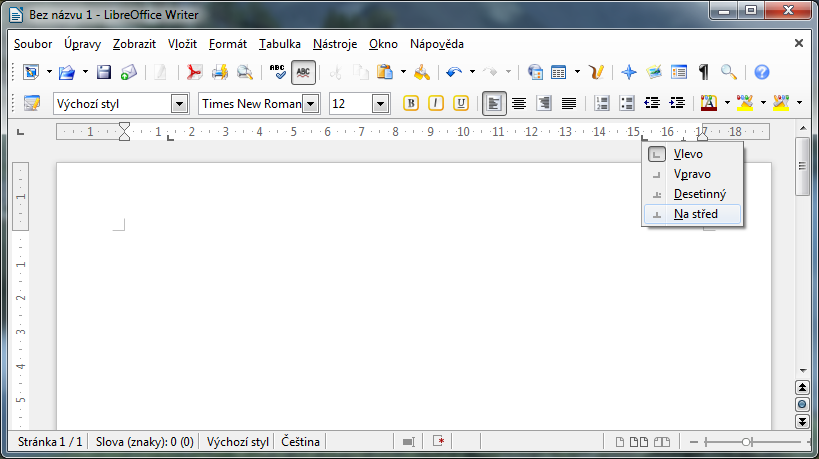Align text left
The height and width of the screenshot is (459, 819).
[494, 103]
